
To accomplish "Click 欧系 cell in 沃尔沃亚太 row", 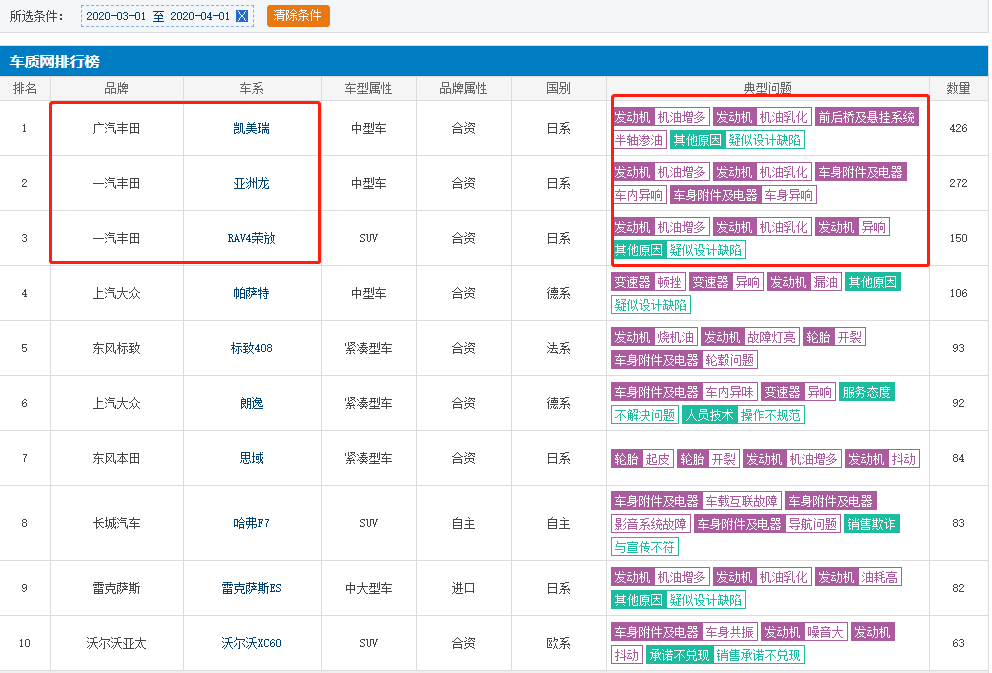I will [x=558, y=643].
